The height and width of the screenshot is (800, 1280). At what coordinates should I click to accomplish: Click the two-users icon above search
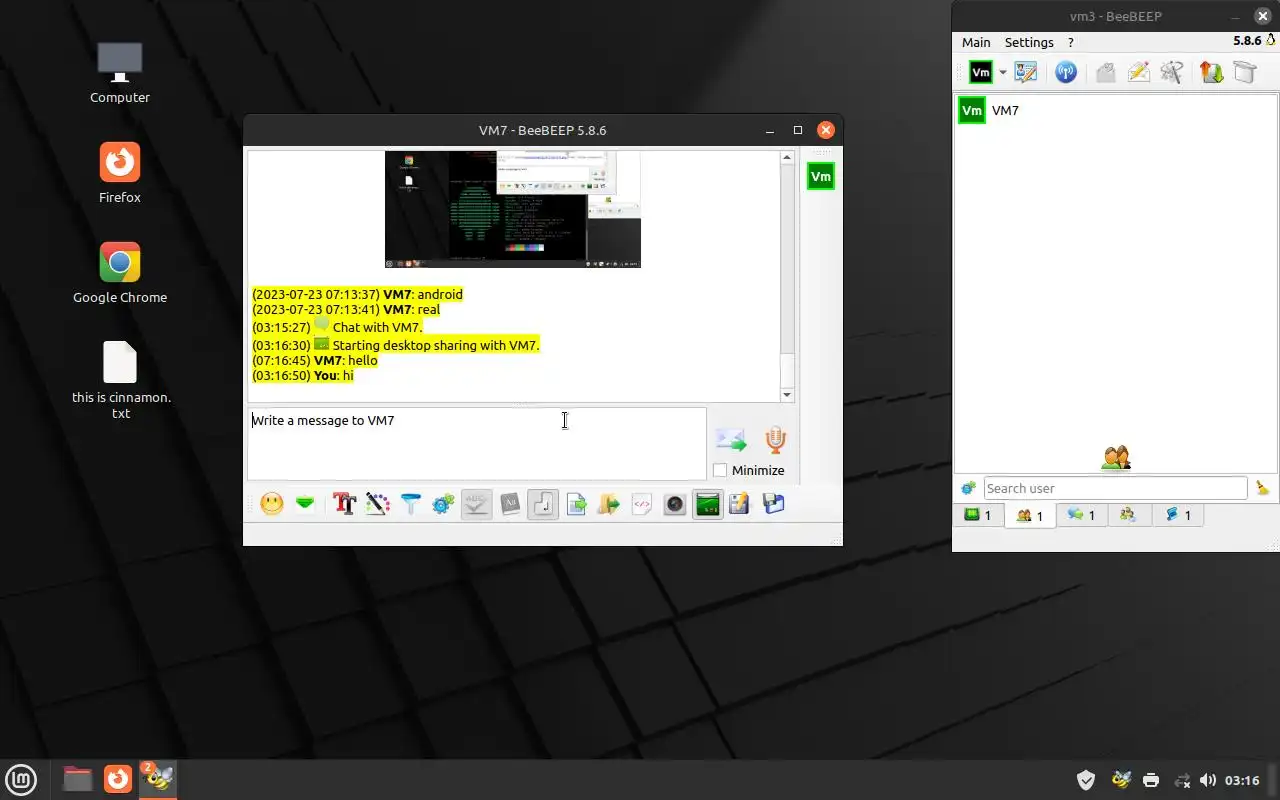pos(1116,458)
